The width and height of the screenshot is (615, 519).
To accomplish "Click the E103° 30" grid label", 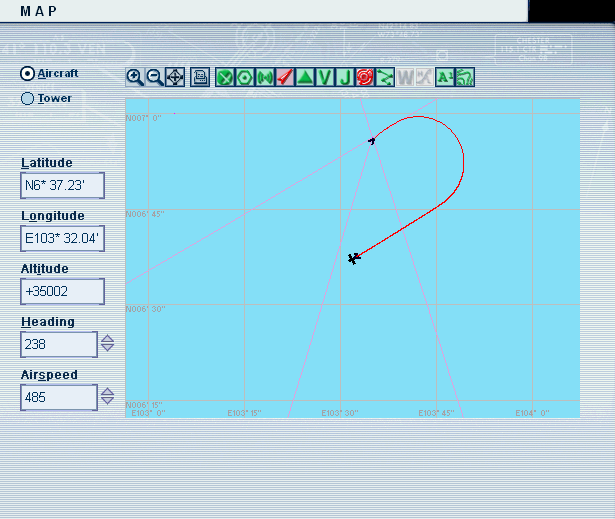I will coord(340,413).
